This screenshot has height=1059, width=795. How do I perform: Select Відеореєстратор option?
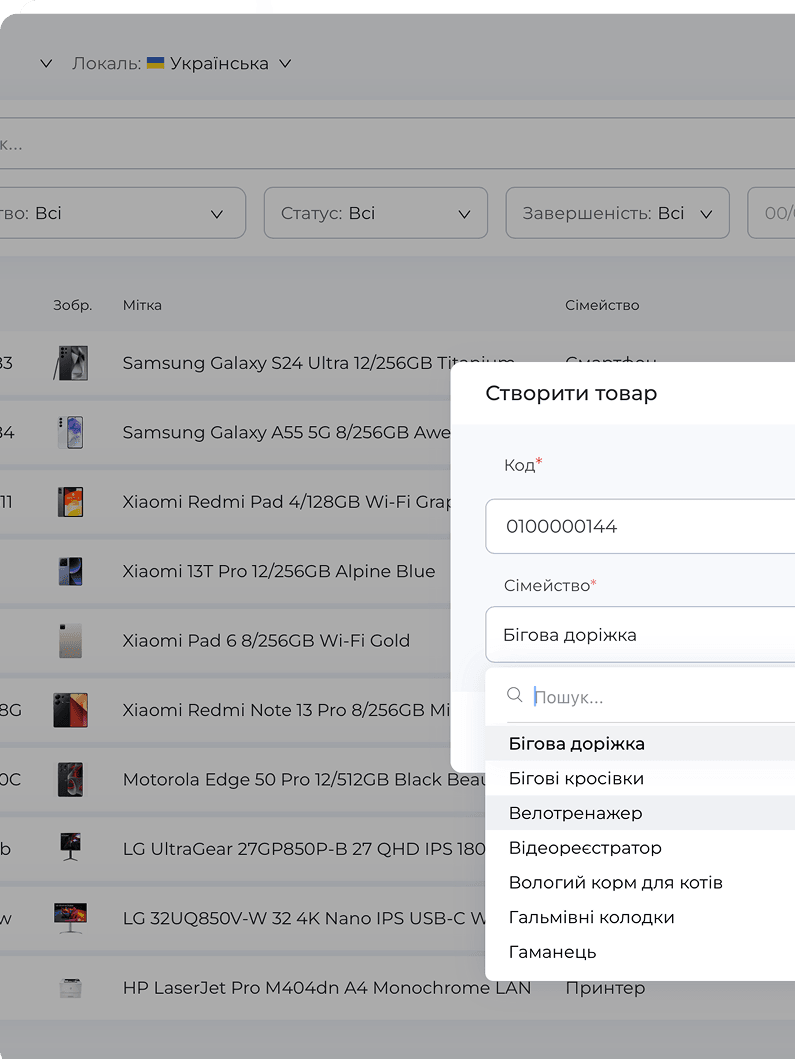point(640,848)
